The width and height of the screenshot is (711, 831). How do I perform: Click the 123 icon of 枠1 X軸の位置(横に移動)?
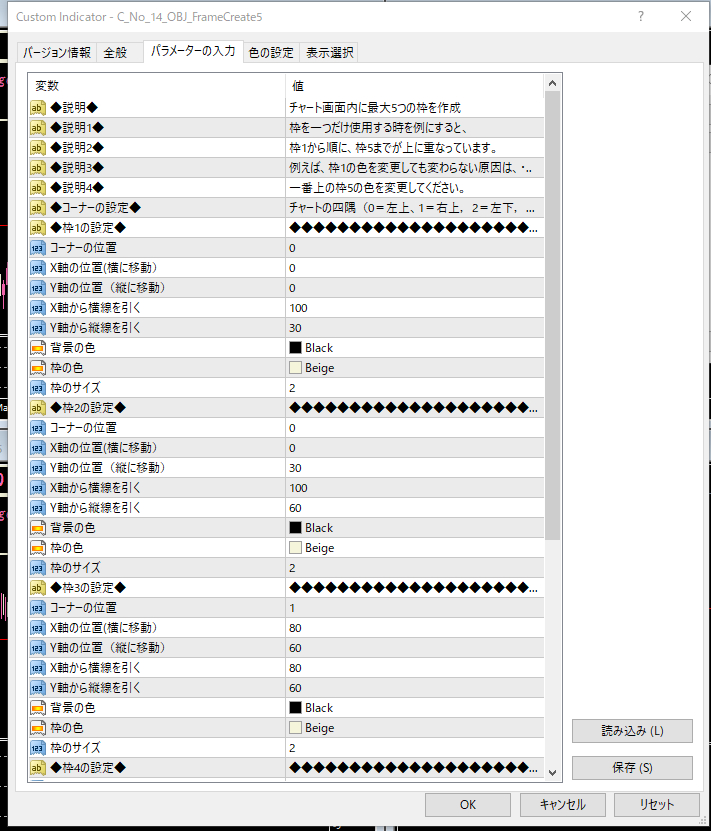pyautogui.click(x=38, y=268)
